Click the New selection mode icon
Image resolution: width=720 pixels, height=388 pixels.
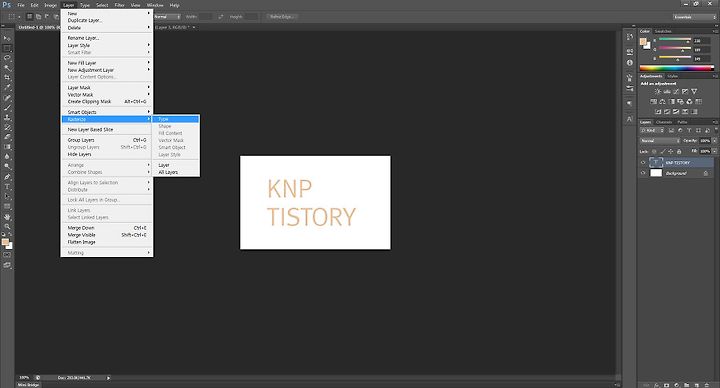click(29, 17)
